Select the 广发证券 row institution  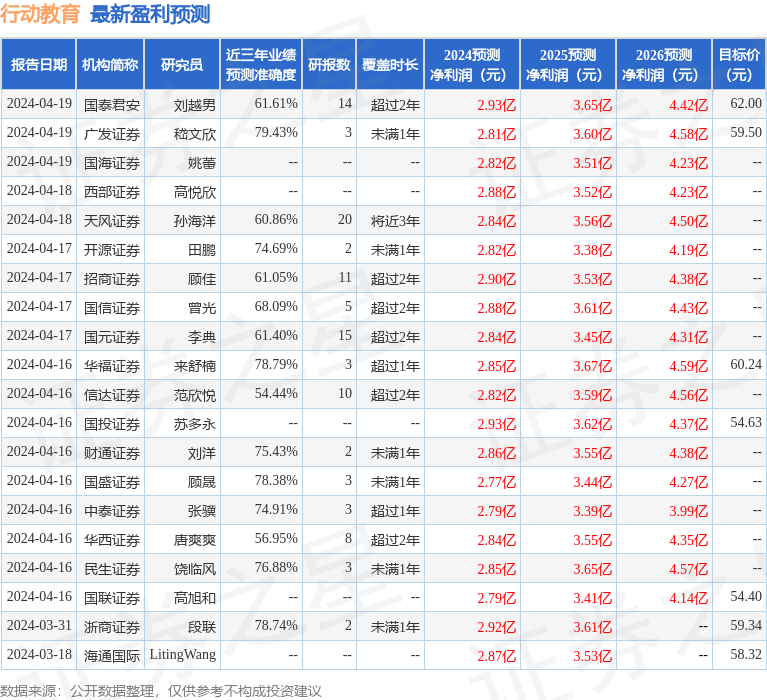click(x=112, y=134)
